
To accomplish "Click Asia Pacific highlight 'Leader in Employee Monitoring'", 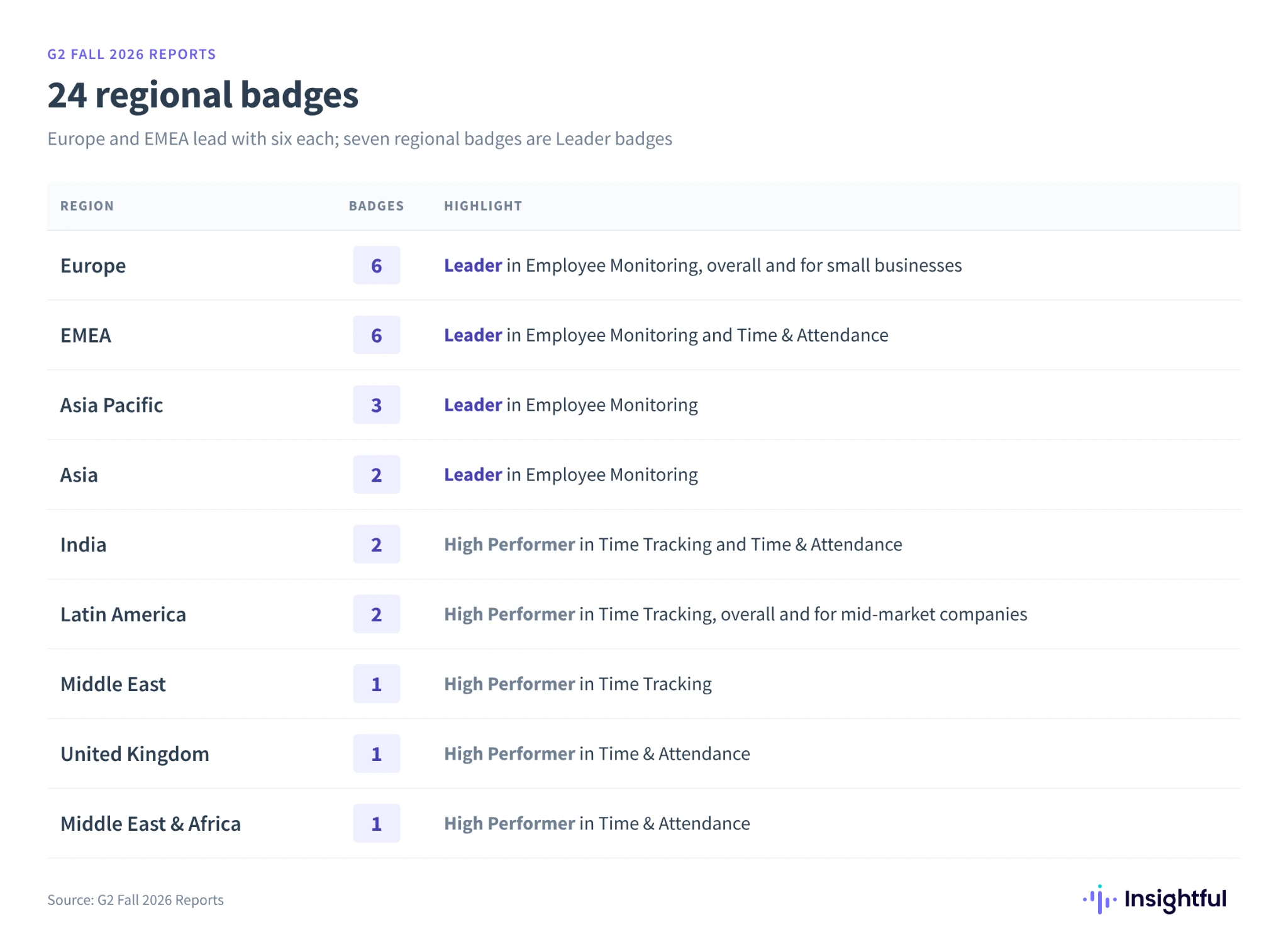I will (x=570, y=406).
